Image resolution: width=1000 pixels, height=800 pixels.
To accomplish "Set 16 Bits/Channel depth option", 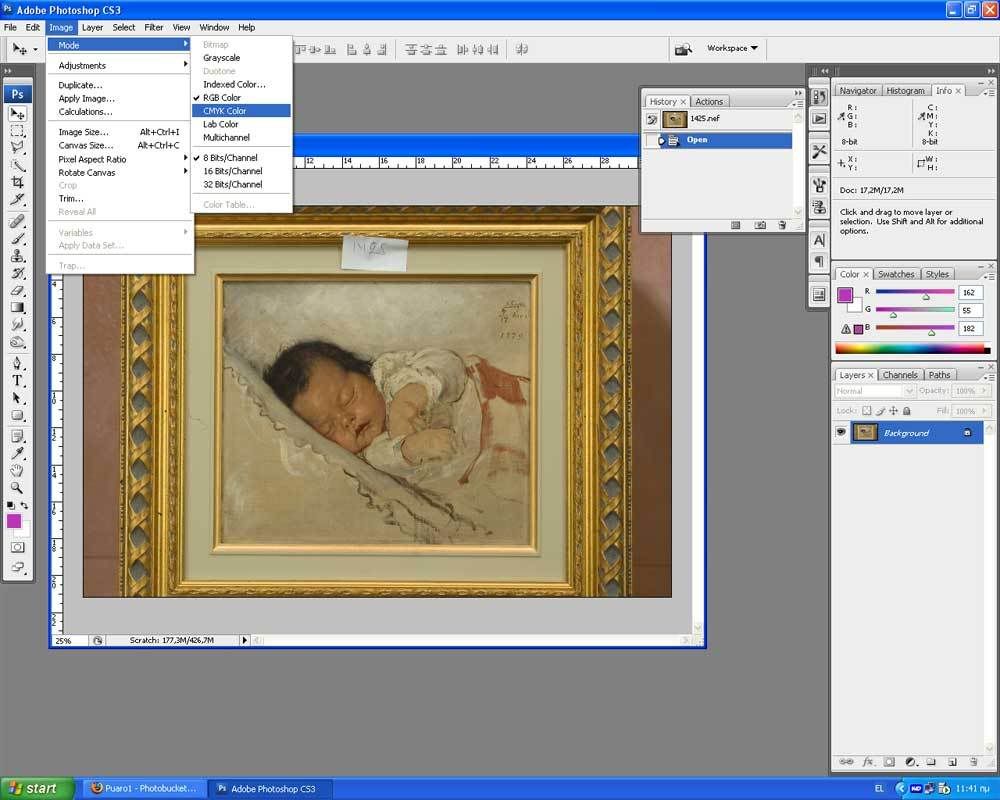I will [x=233, y=171].
